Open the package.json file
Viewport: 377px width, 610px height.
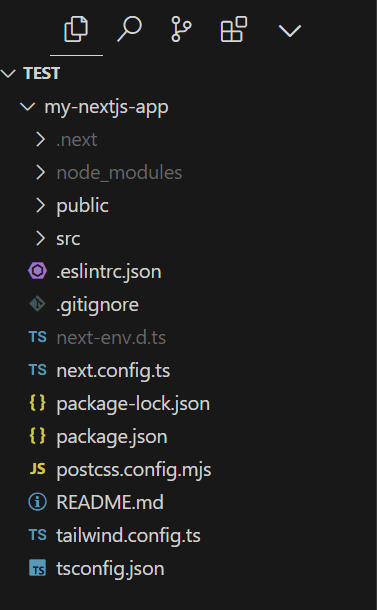pyautogui.click(x=112, y=437)
